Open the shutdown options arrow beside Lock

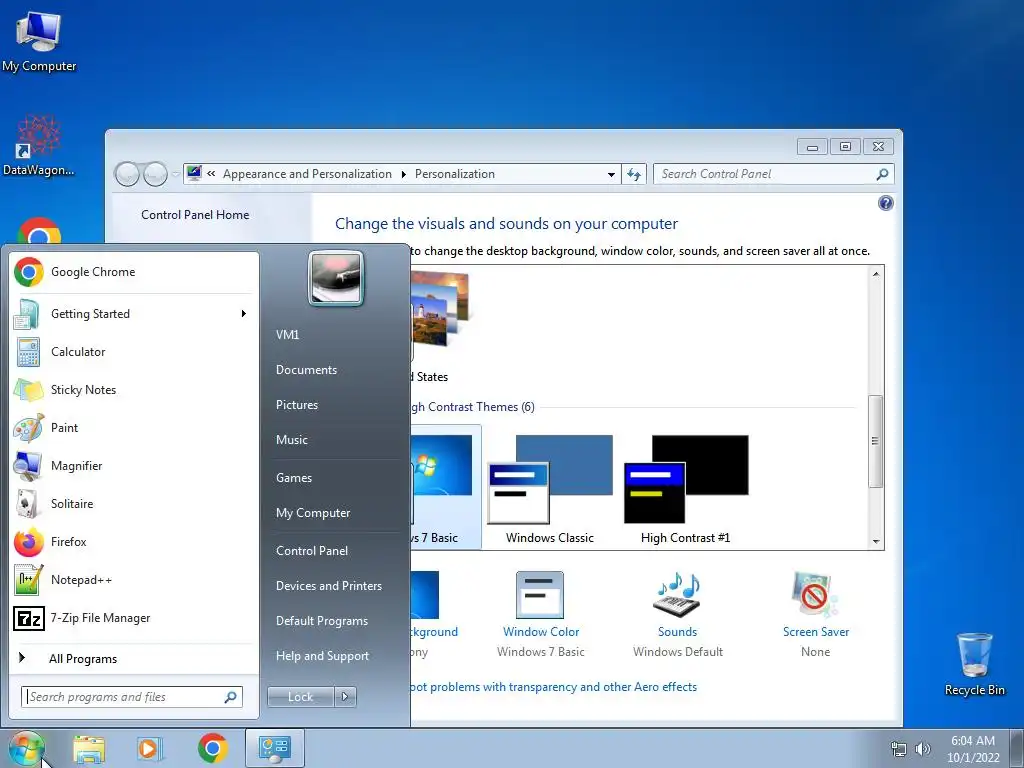(x=345, y=697)
